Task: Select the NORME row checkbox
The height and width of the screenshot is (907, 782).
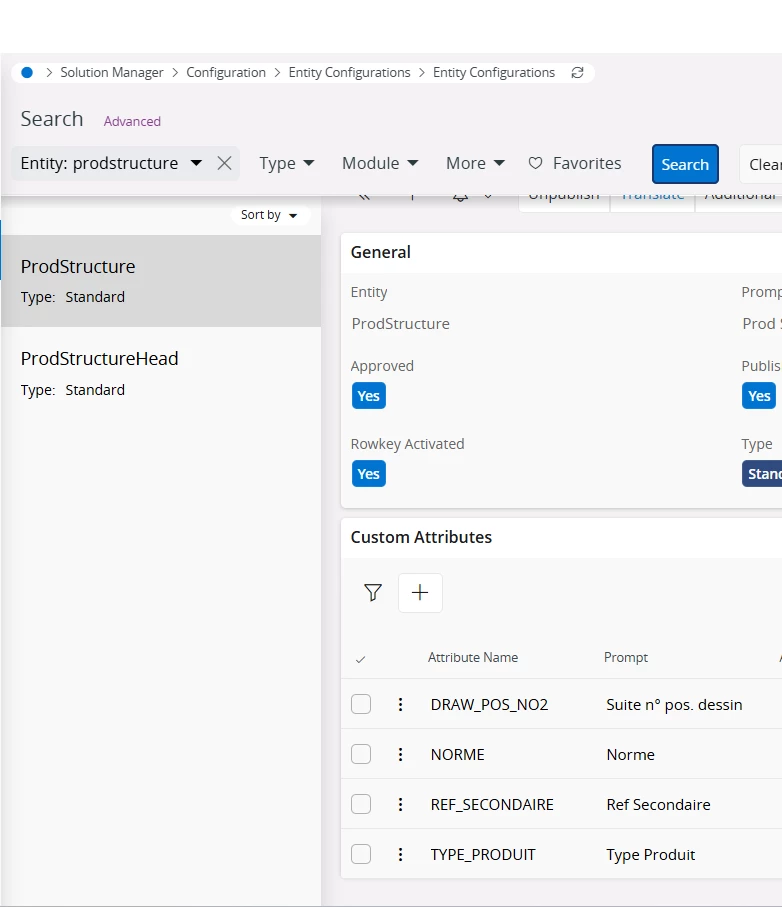Action: (x=361, y=755)
